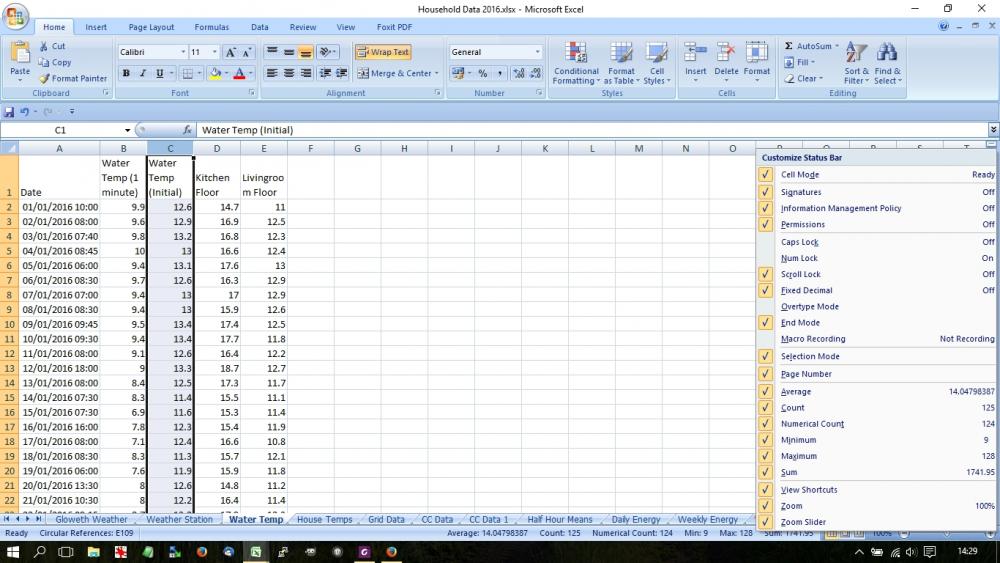This screenshot has height=563, width=1000.
Task: Switch to the Insert ribbon tab
Action: [x=96, y=27]
